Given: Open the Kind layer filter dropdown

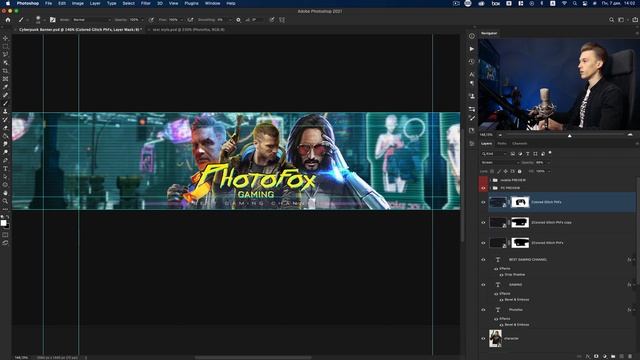Looking at the screenshot, I should tap(494, 154).
